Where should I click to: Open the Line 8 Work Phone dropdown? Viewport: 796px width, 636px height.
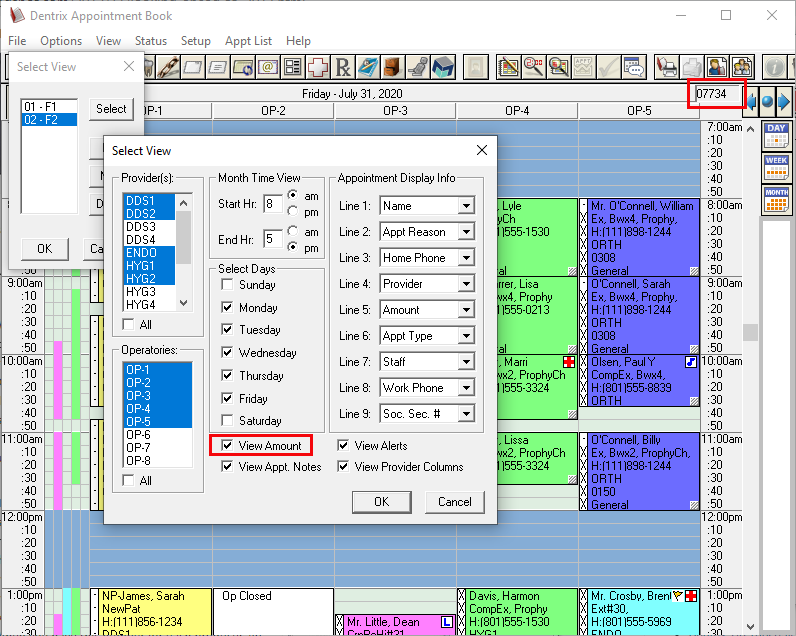(x=466, y=388)
